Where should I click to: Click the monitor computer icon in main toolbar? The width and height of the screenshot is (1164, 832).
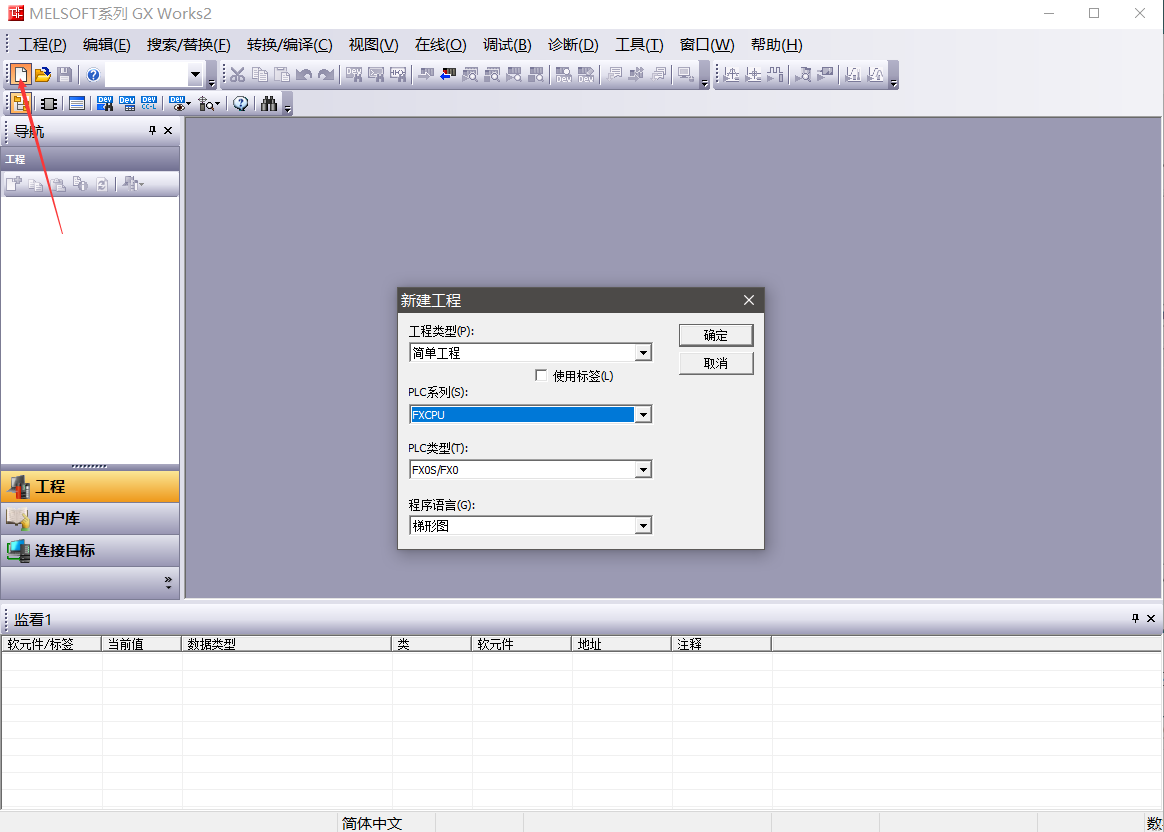[x=685, y=74]
